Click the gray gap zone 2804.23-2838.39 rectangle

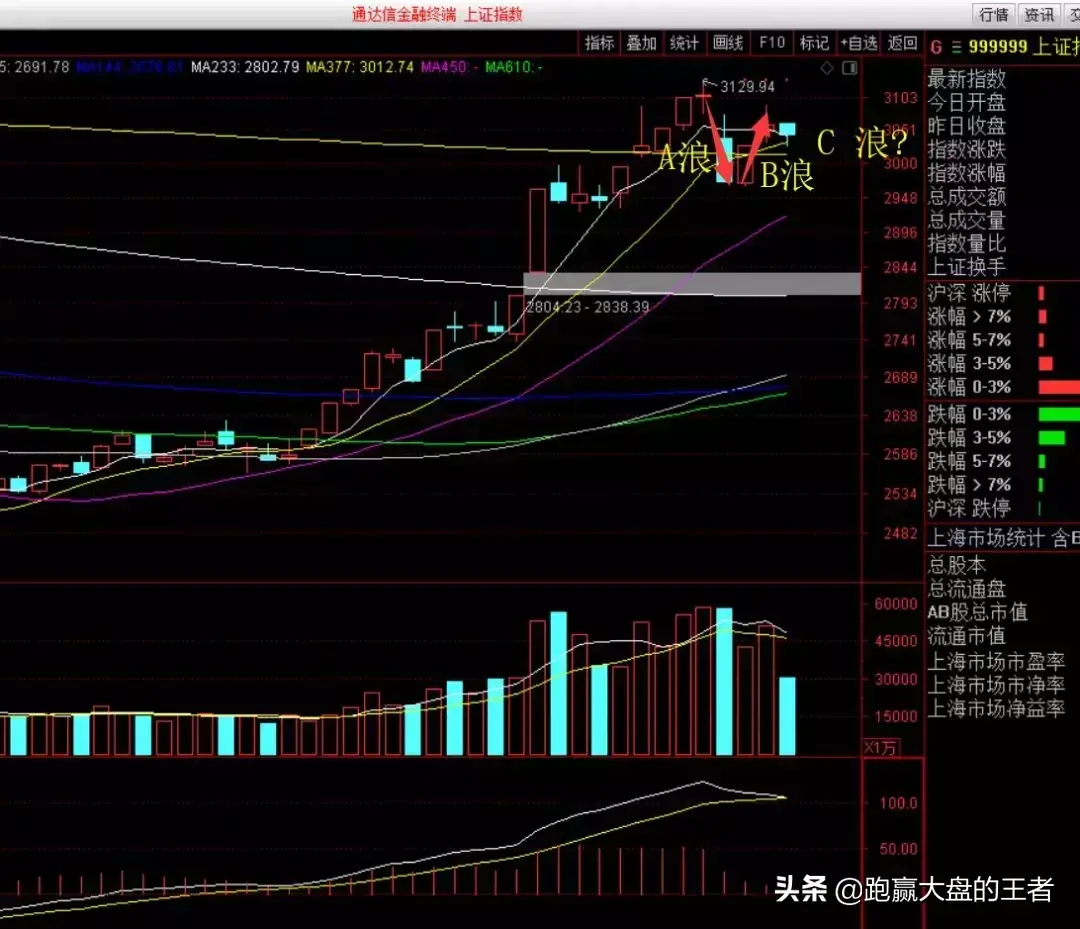pos(692,283)
